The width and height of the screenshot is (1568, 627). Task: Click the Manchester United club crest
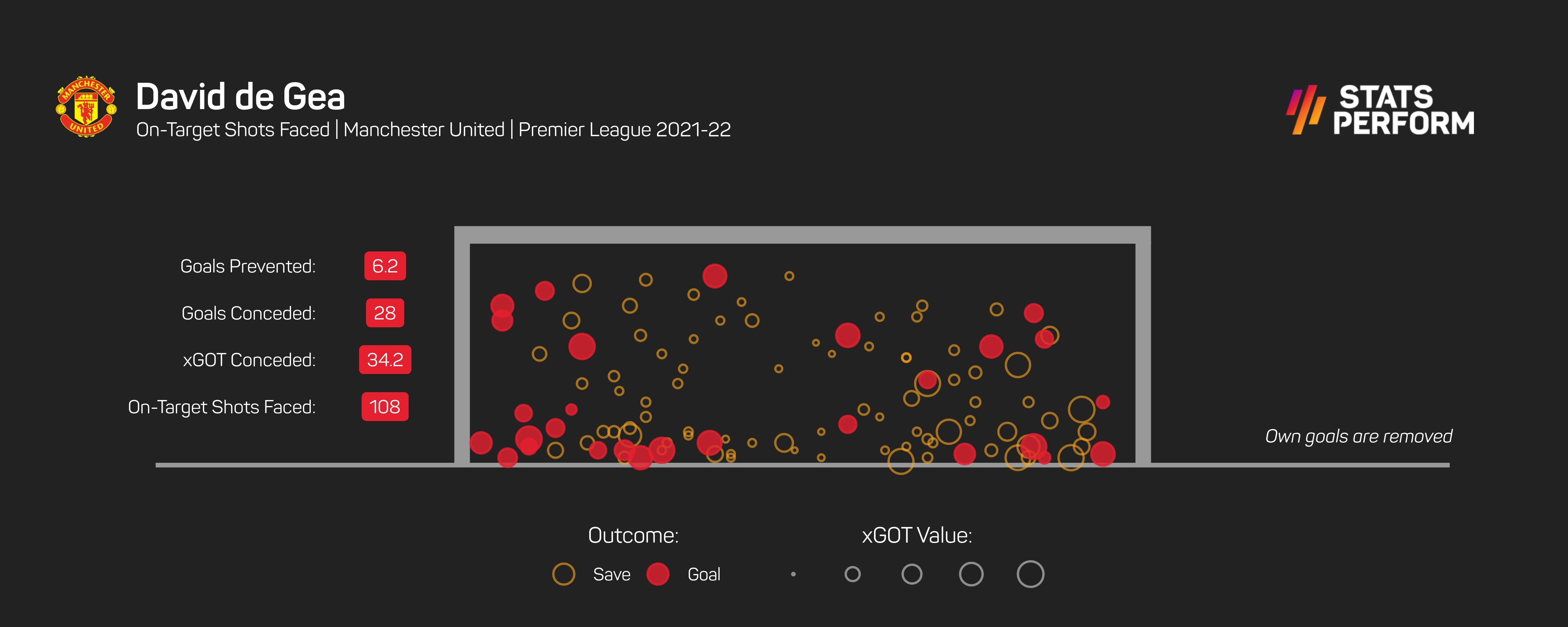click(x=86, y=107)
